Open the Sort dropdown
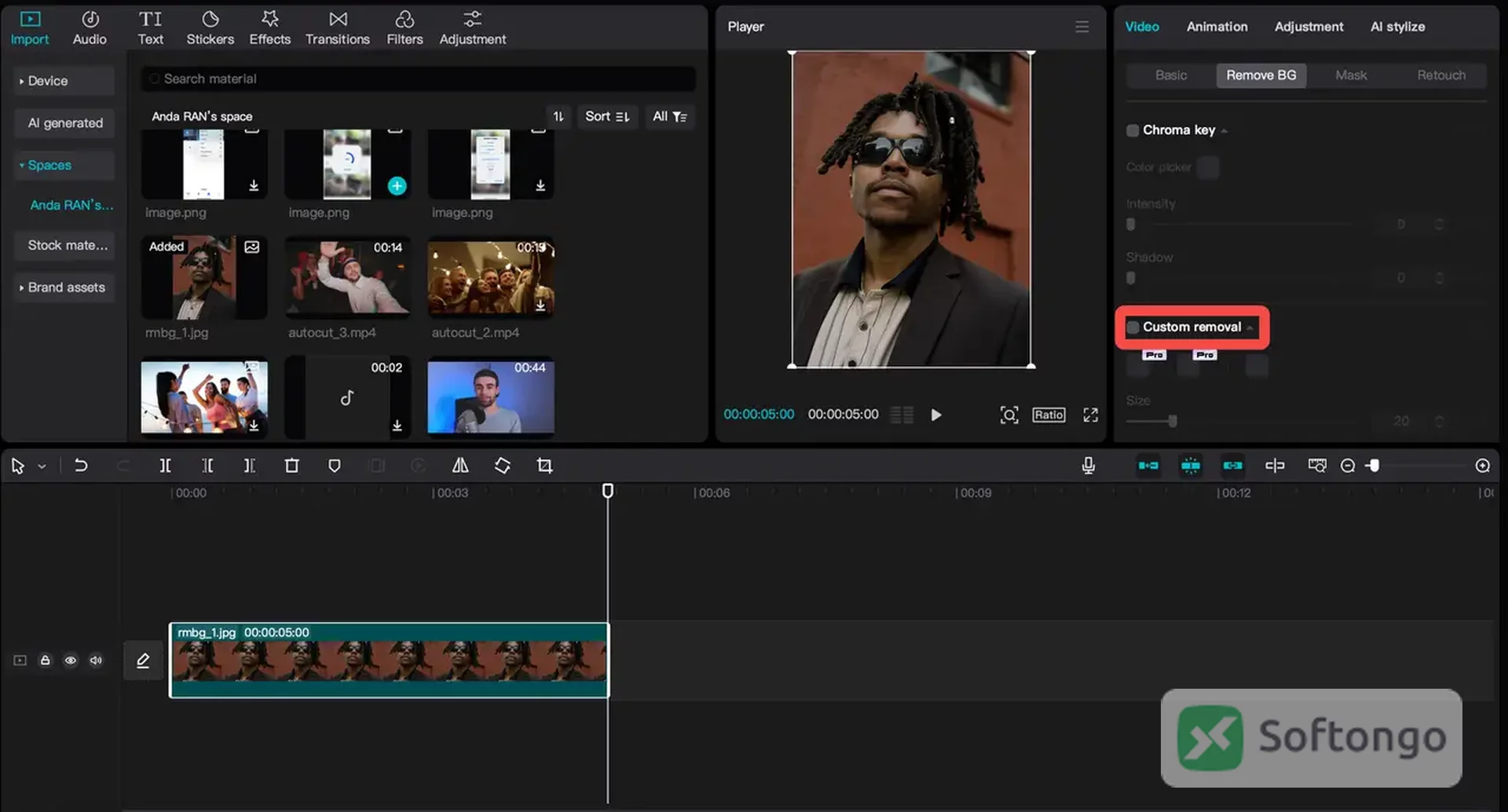The image size is (1508, 812). click(607, 116)
